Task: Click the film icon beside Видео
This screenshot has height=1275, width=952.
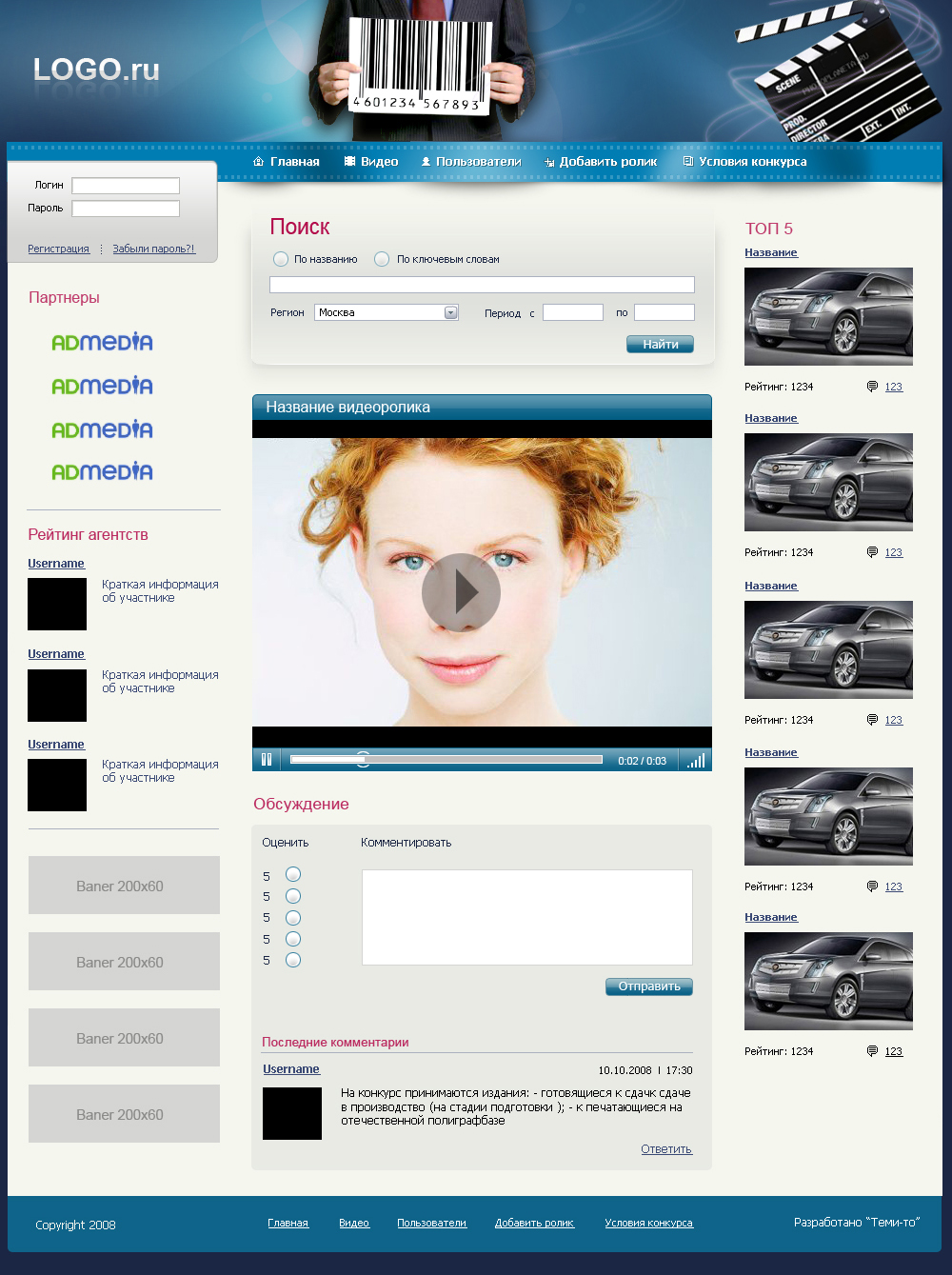Action: point(349,162)
